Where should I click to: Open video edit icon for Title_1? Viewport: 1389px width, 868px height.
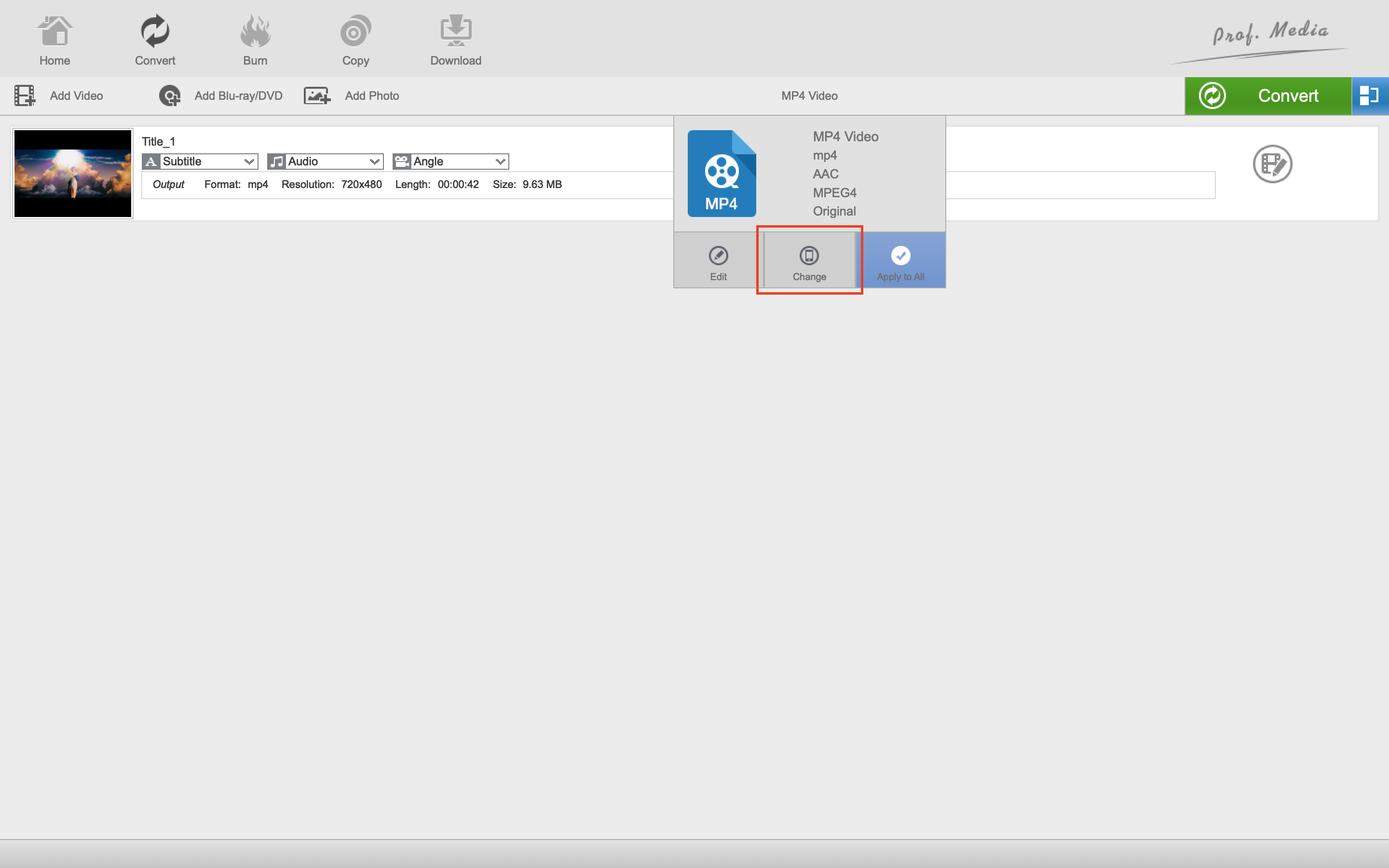[x=1272, y=164]
